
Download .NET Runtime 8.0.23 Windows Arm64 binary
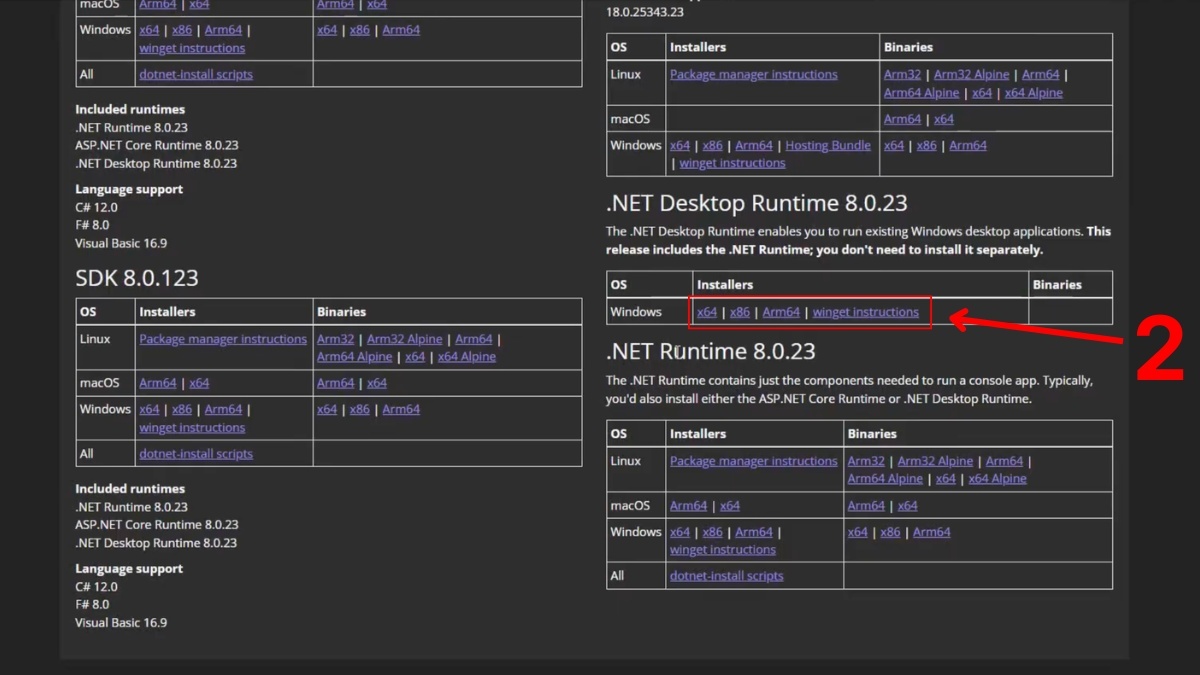[x=932, y=532]
